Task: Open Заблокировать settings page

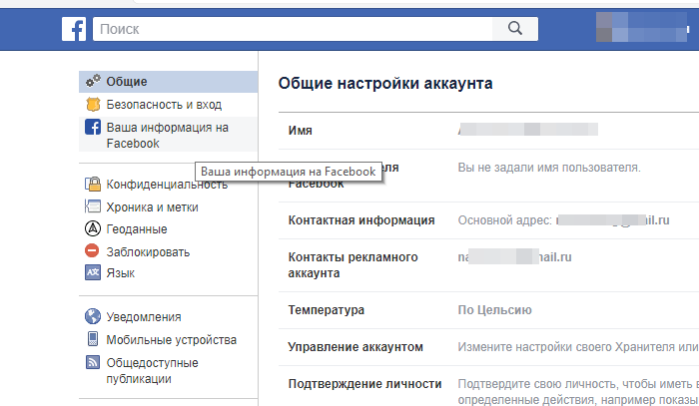Action: [148, 252]
